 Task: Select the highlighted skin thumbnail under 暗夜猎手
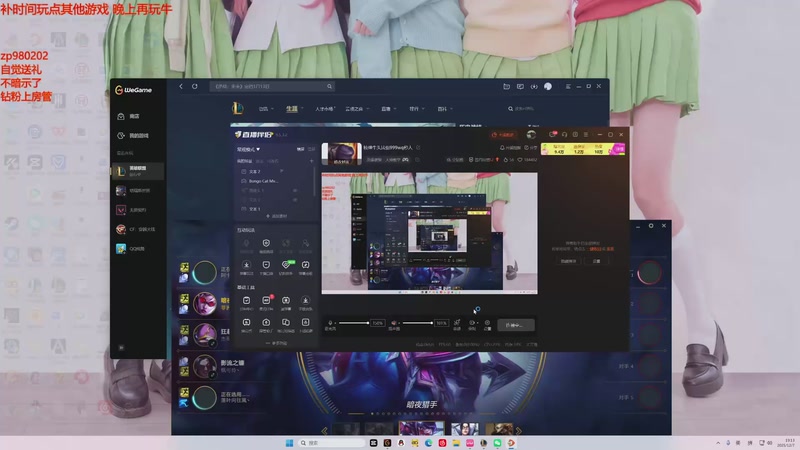point(421,429)
